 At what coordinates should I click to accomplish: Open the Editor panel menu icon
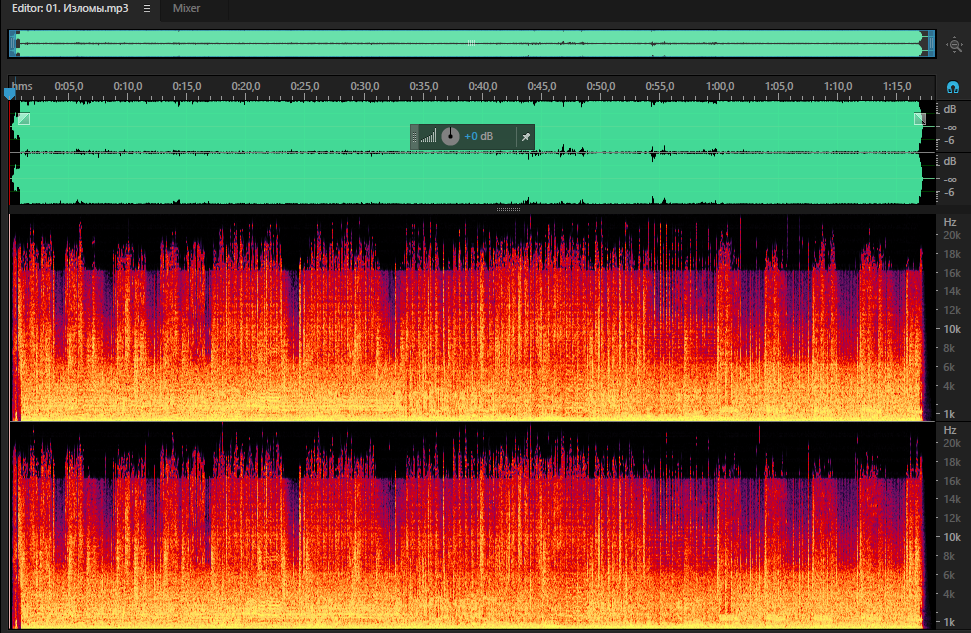[x=147, y=9]
